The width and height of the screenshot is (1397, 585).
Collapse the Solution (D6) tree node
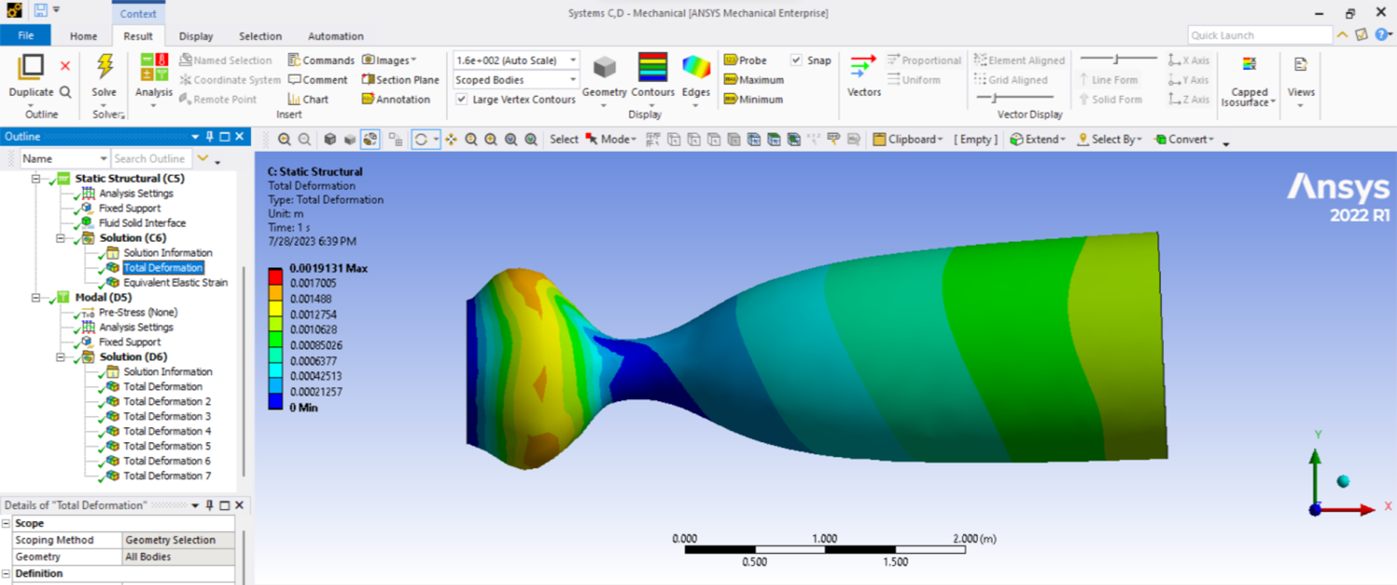pyautogui.click(x=61, y=357)
